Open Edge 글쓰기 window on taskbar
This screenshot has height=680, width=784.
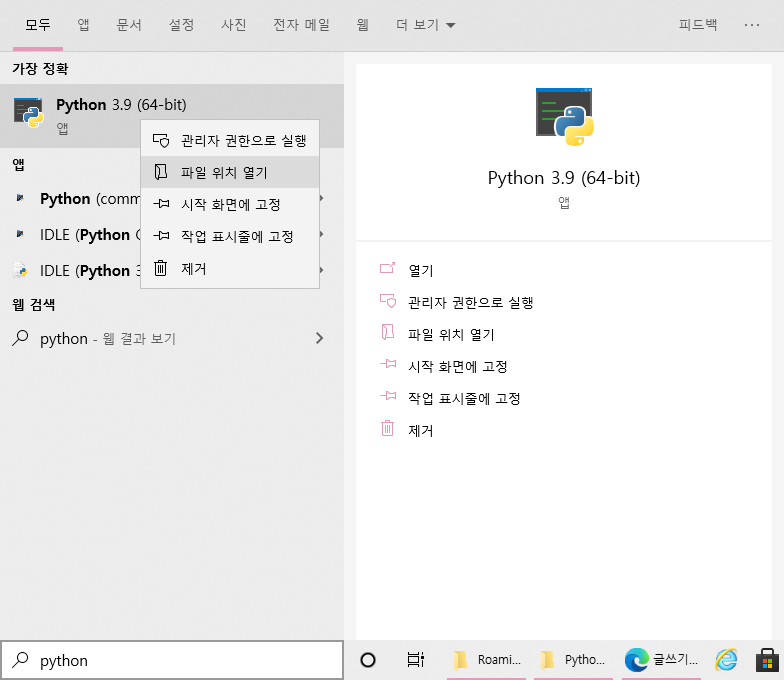point(661,660)
